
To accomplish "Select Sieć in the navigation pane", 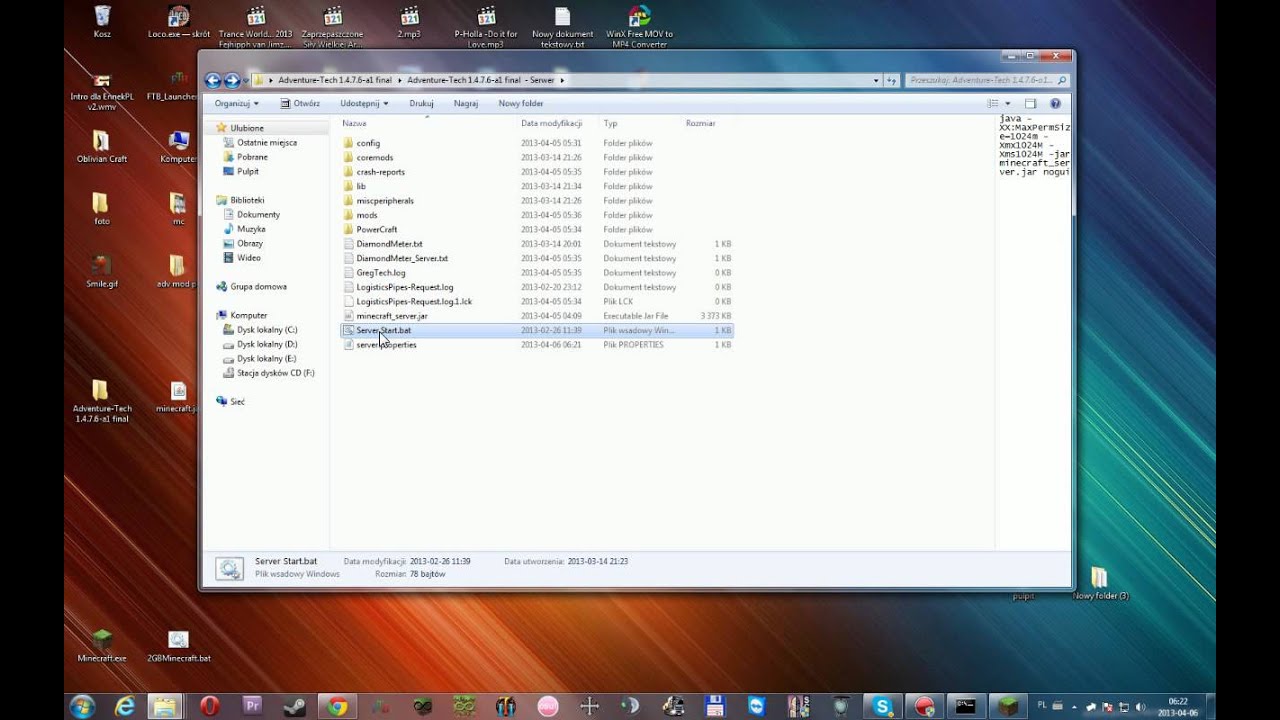I will click(237, 401).
